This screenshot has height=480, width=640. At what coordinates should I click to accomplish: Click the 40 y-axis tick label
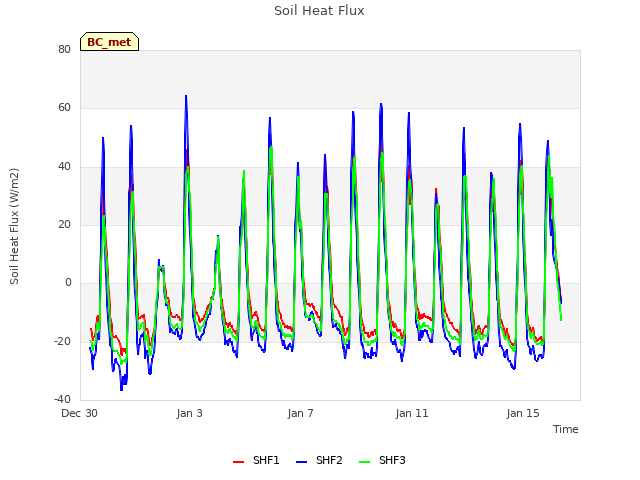pyautogui.click(x=64, y=166)
